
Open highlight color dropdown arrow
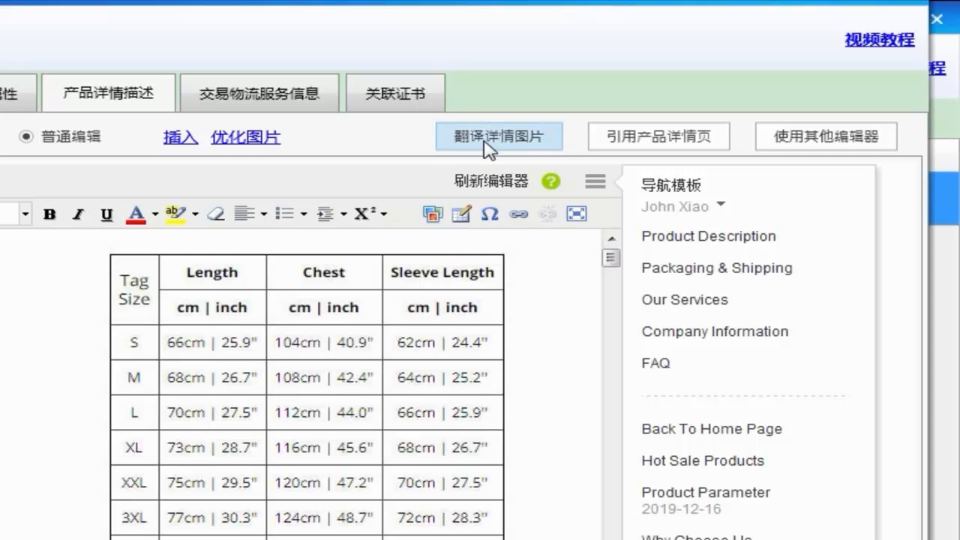pyautogui.click(x=195, y=214)
